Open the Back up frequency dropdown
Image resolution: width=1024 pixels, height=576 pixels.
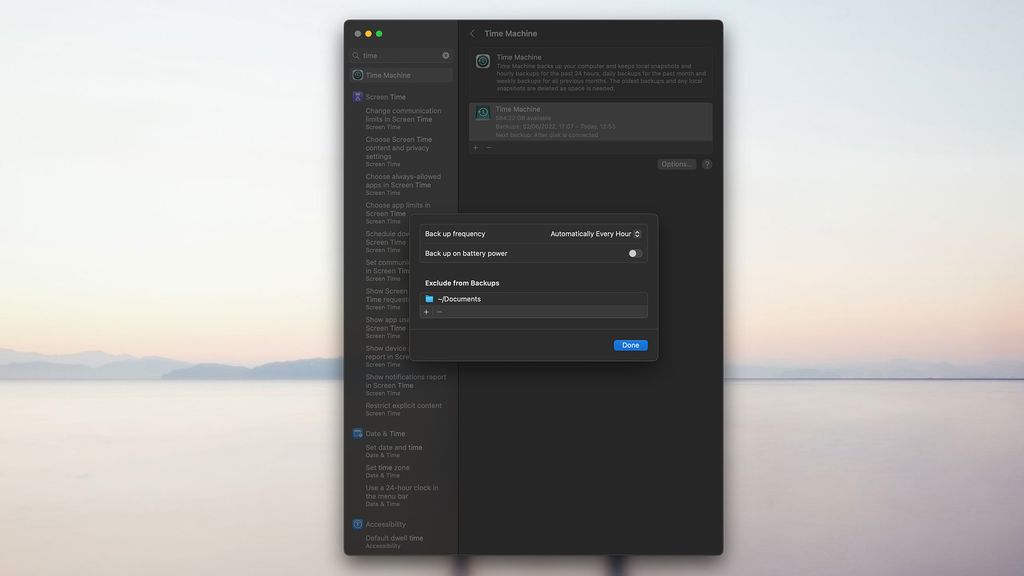595,234
